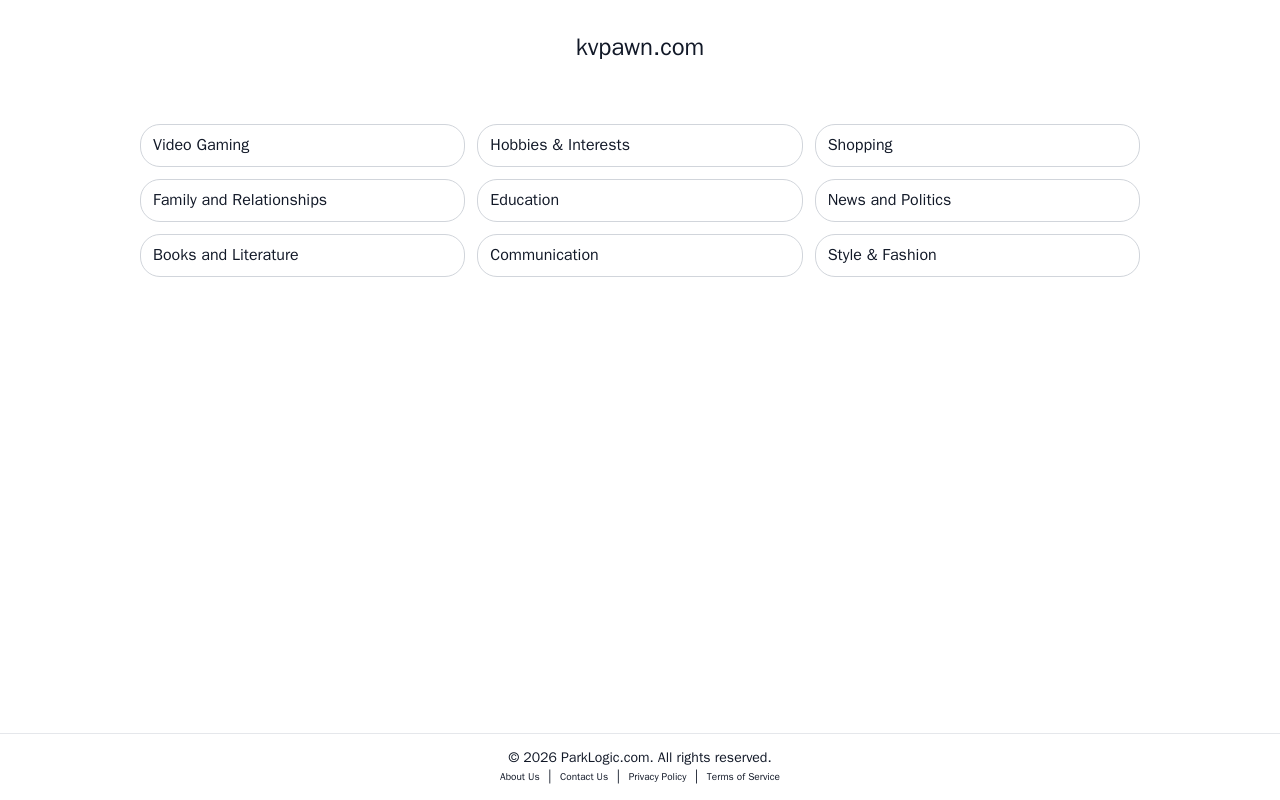Open the Terms of Service link
Screen dimensions: 1280x800
pos(743,777)
